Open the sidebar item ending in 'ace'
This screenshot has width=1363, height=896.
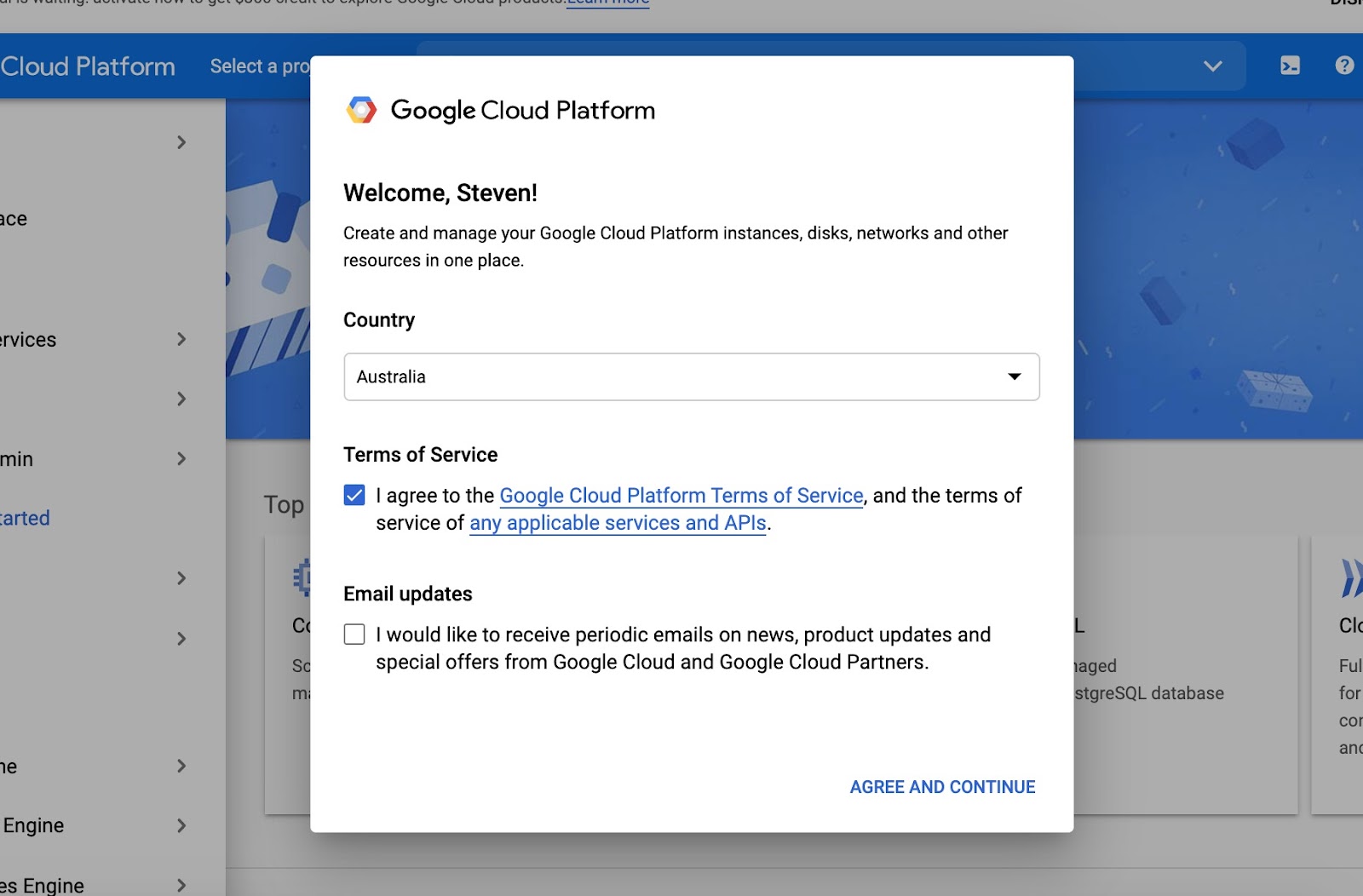tap(14, 219)
